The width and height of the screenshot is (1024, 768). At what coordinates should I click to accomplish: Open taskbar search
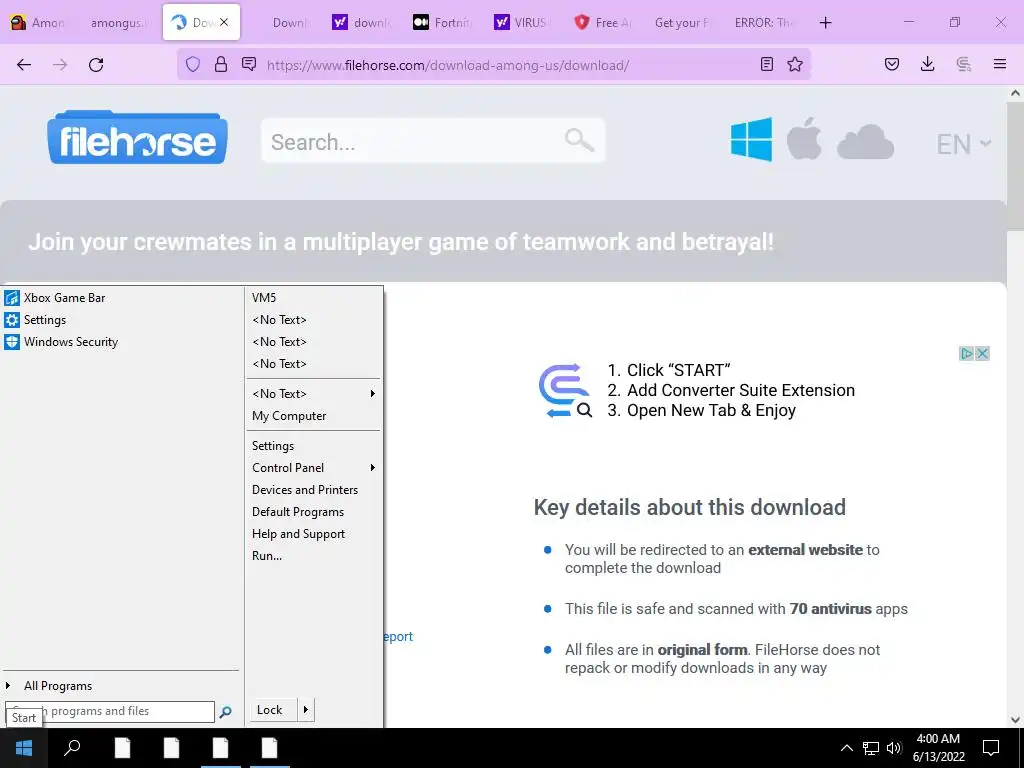click(x=72, y=748)
